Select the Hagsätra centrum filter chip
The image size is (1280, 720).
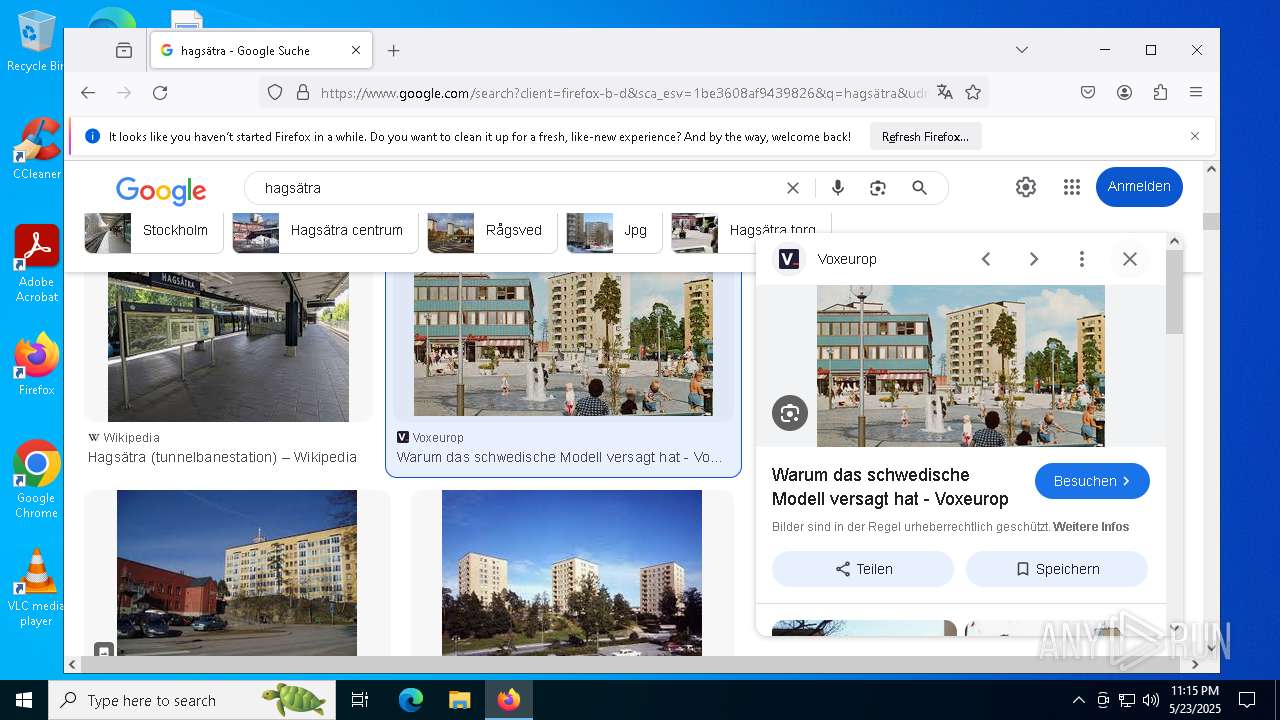tap(326, 231)
